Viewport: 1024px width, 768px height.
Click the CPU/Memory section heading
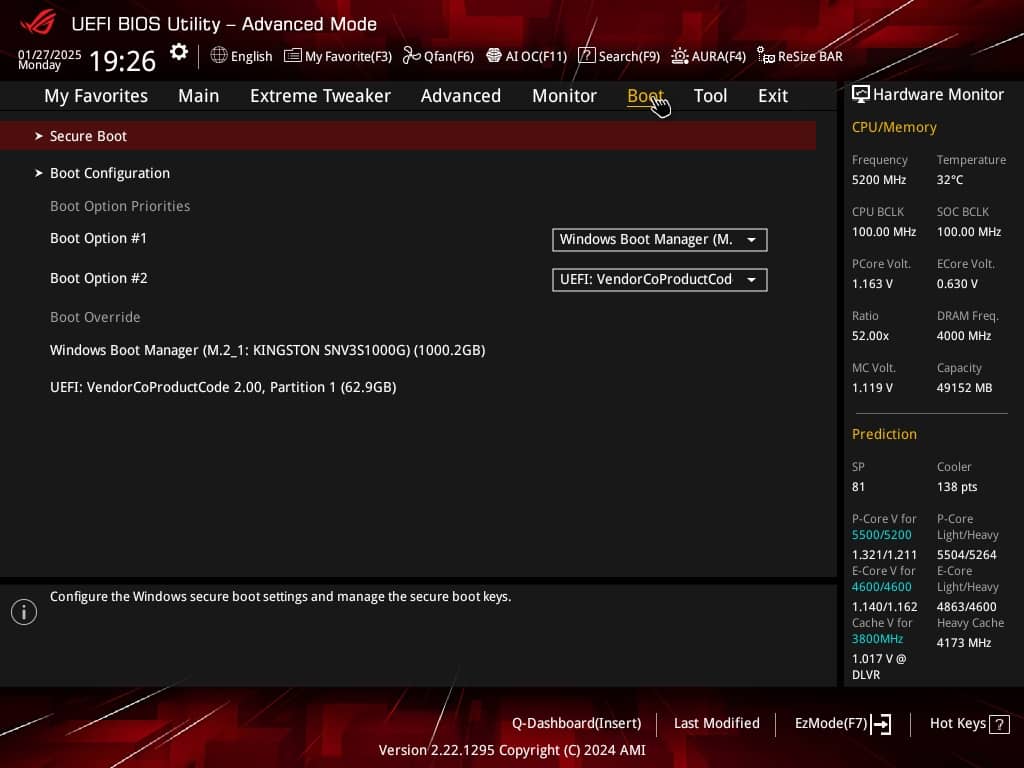(x=894, y=127)
